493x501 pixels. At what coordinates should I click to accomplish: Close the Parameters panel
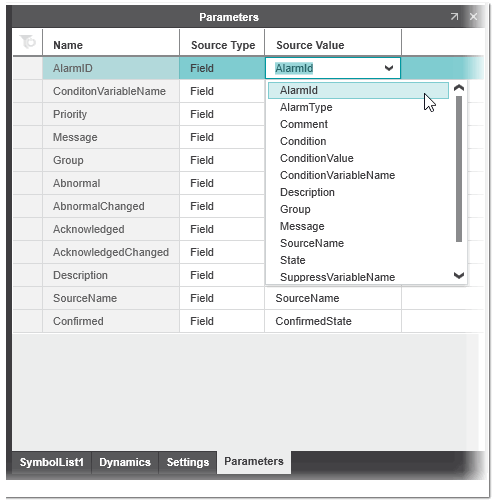[x=473, y=16]
